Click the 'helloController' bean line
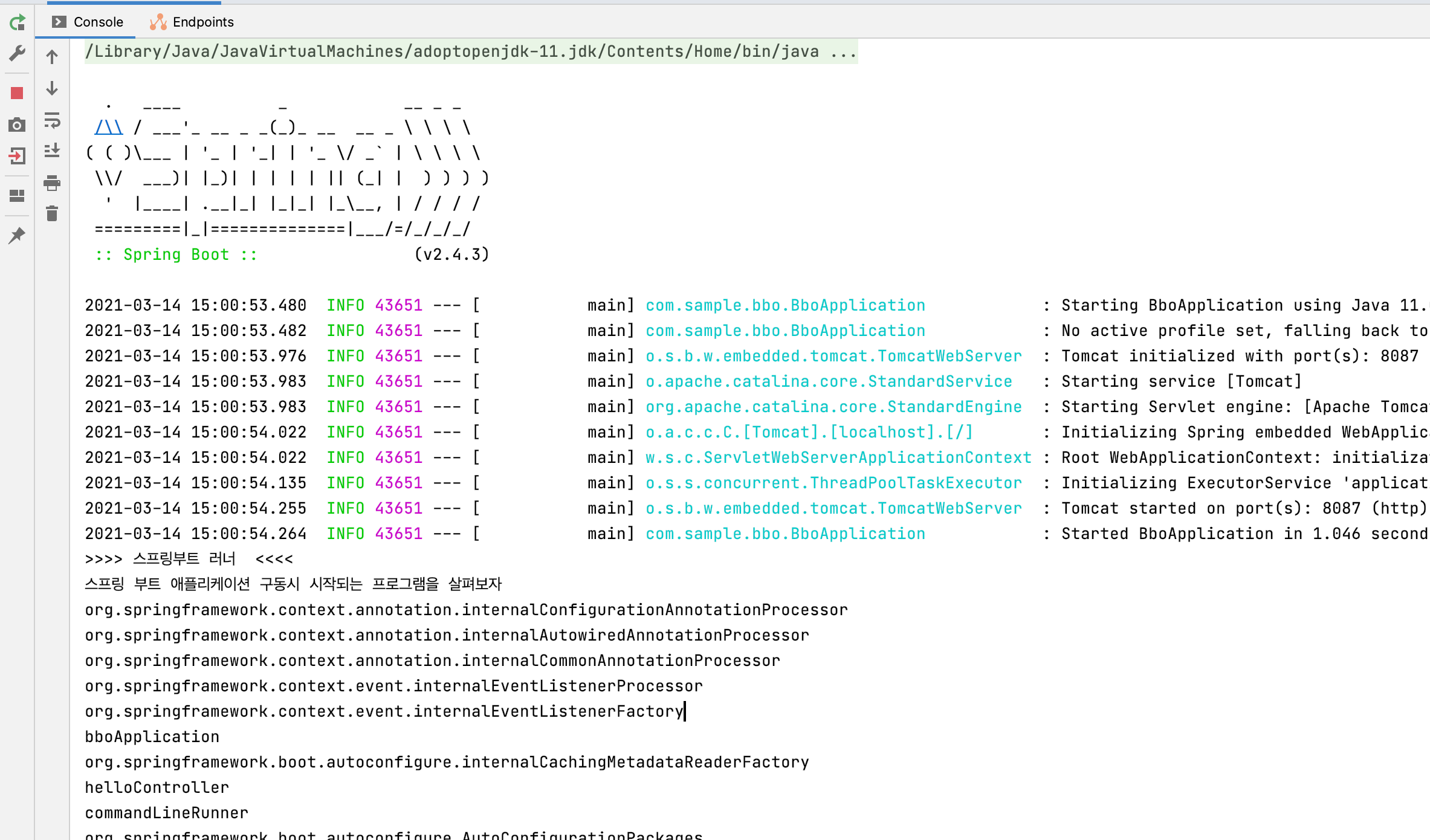This screenshot has height=840, width=1430. point(157,787)
